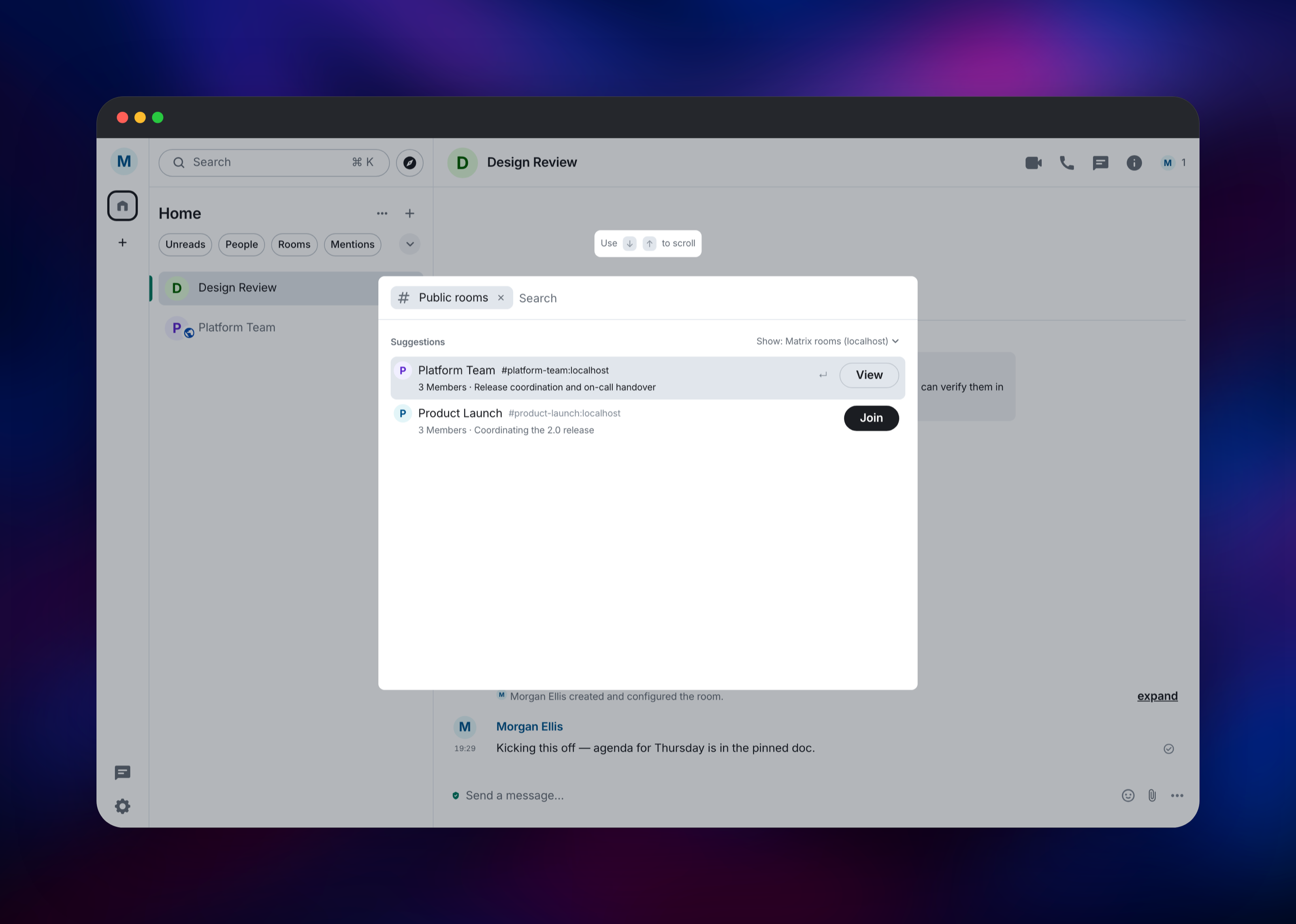Click the Morgan Ellis sender name
The height and width of the screenshot is (924, 1296).
coord(529,727)
